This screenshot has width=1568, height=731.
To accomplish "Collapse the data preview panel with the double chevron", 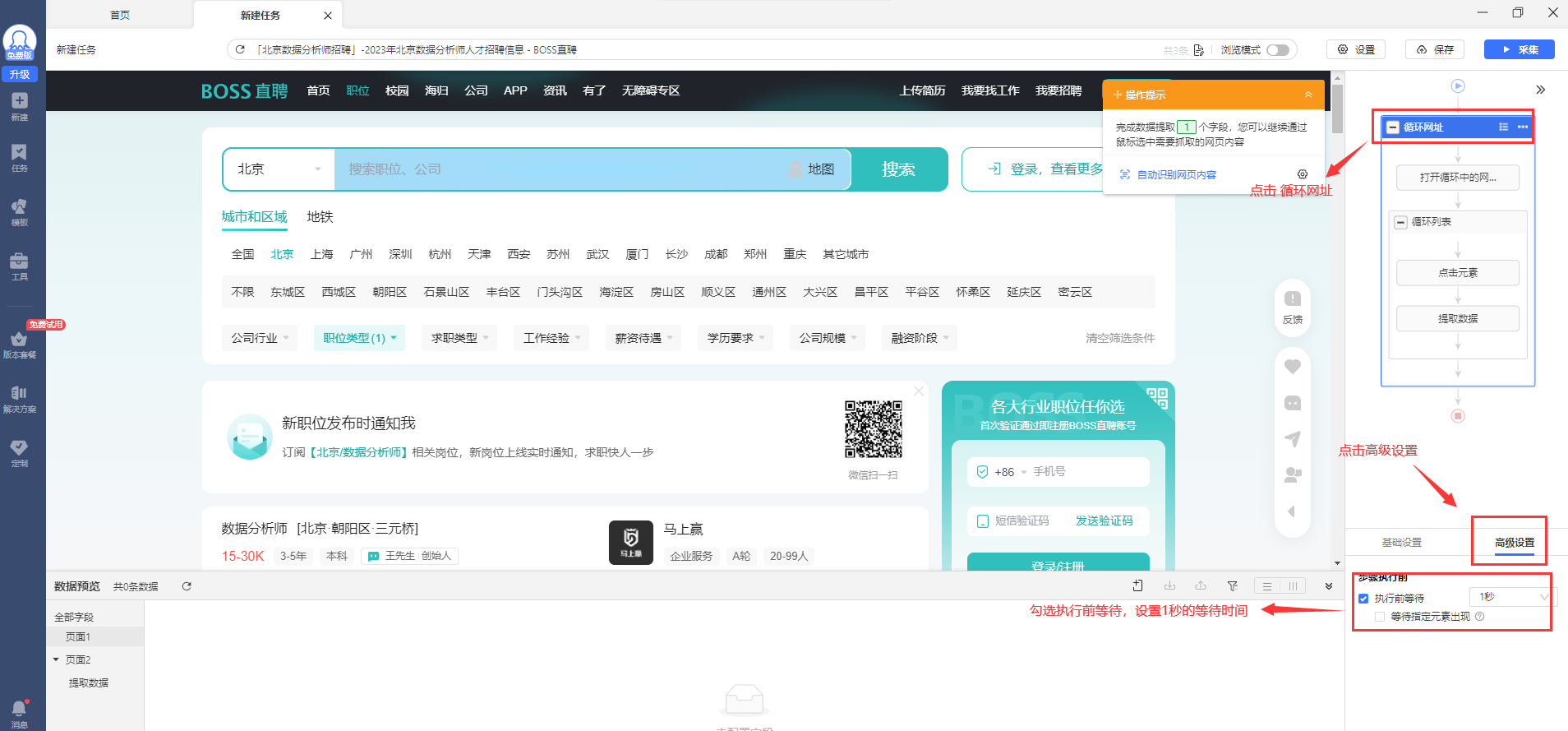I will (x=1329, y=586).
